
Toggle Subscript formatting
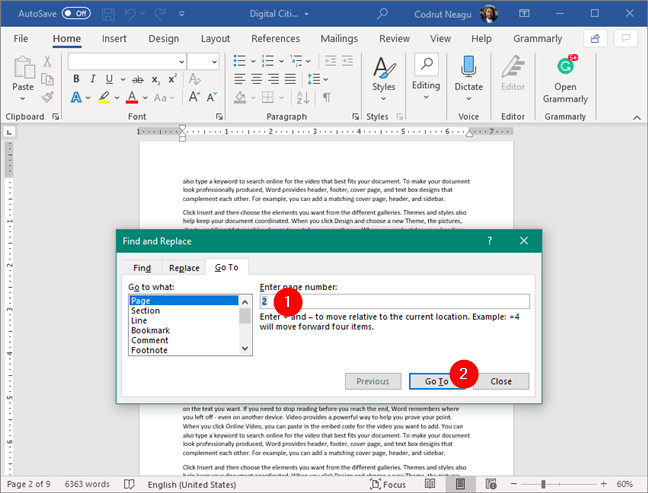point(155,79)
